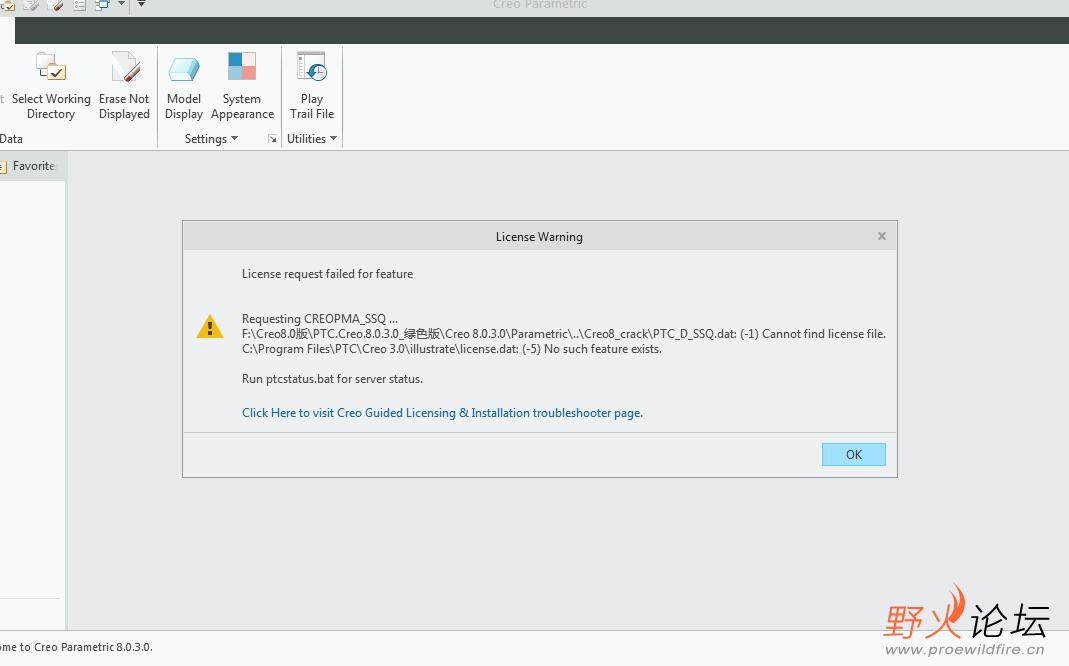Click 'License request failed for feature' text
Screen dimensions: 1069x666
pos(327,274)
